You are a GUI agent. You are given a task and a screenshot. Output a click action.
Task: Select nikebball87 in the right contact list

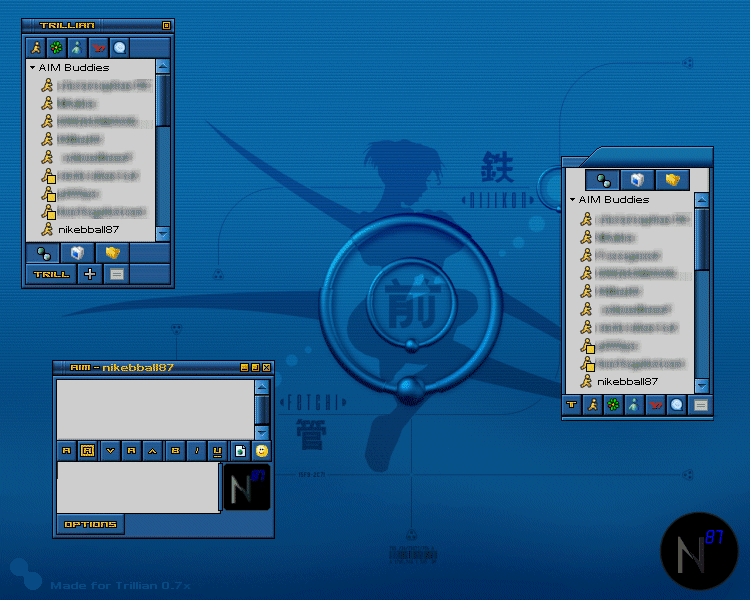[x=627, y=381]
